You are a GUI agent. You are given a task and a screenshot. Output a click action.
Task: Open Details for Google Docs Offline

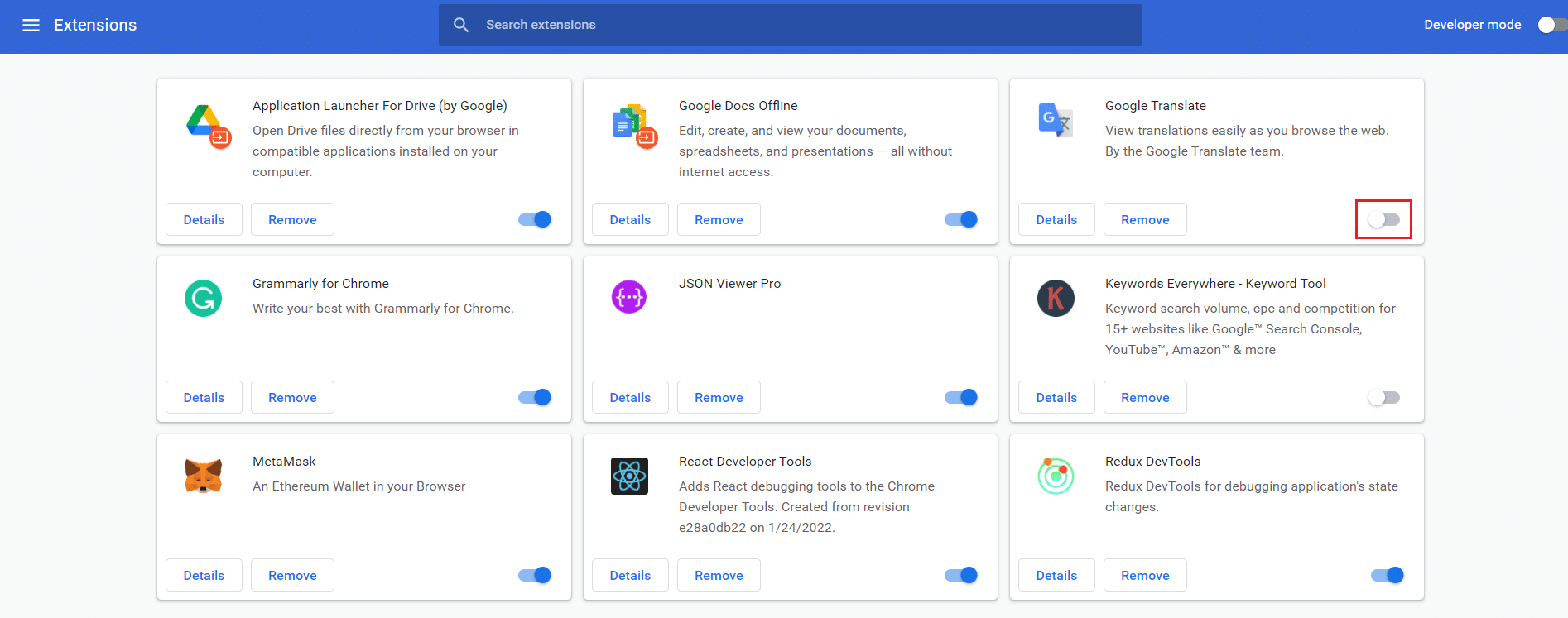tap(630, 219)
